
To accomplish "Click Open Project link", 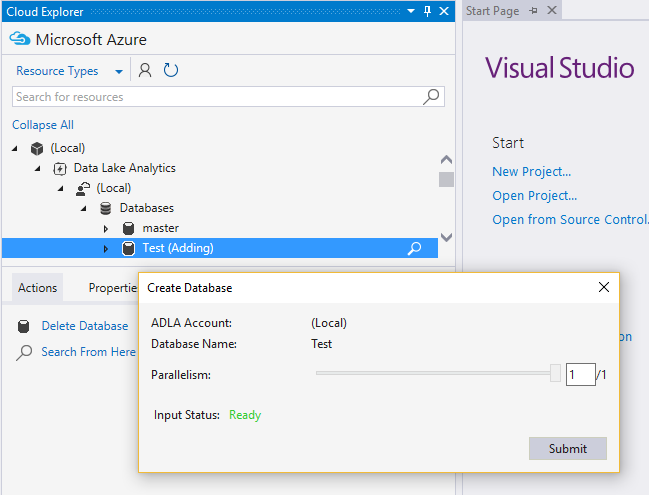I will point(534,195).
